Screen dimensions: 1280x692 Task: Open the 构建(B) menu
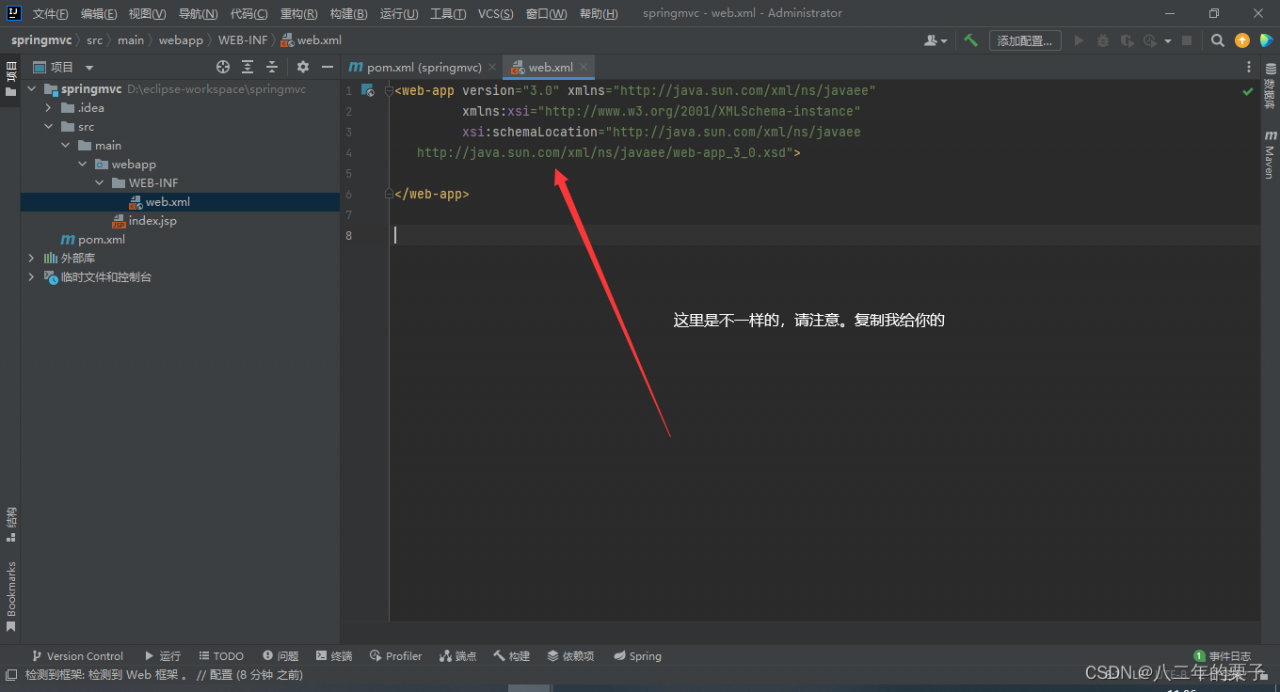click(349, 14)
